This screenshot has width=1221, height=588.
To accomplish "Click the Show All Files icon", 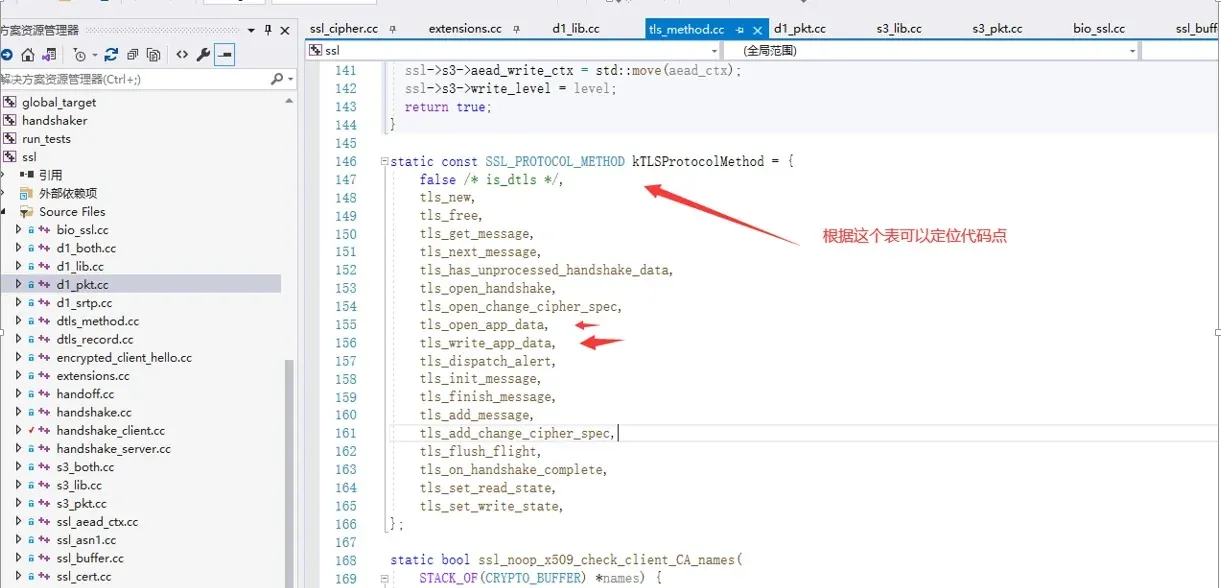I will tap(153, 54).
